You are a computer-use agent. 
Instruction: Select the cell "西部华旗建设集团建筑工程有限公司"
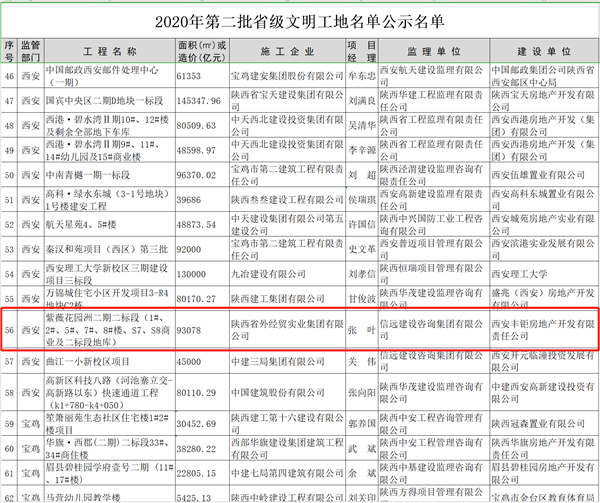[287, 449]
